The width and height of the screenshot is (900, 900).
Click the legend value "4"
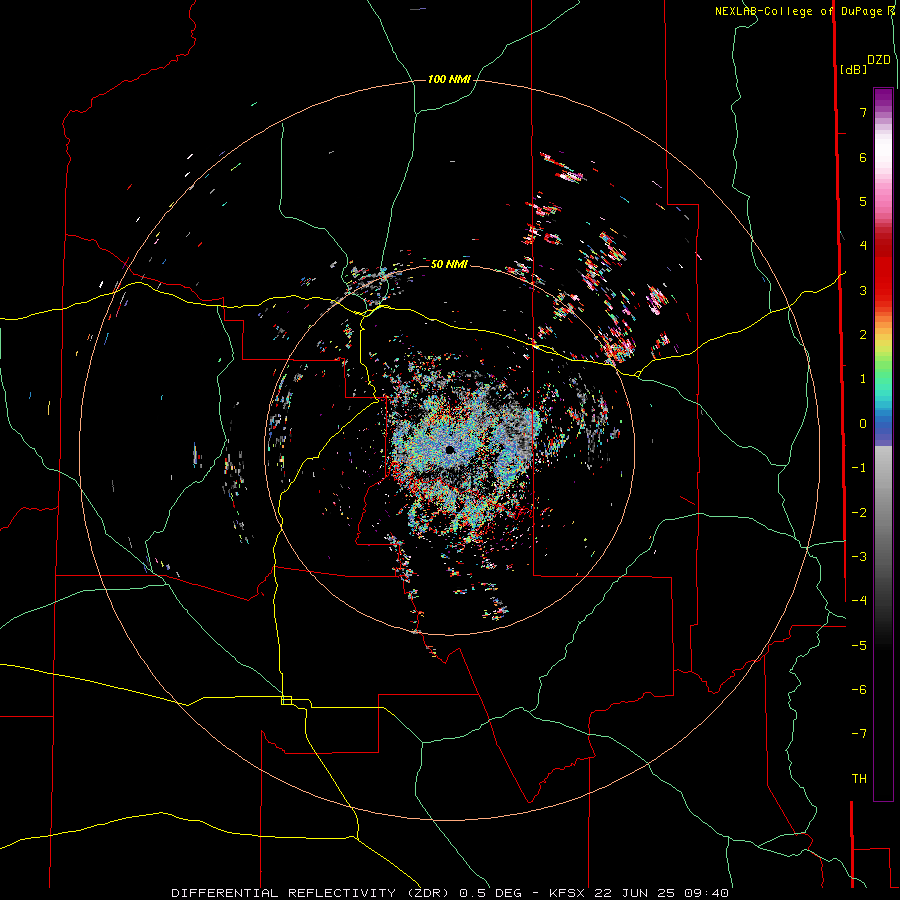863,246
